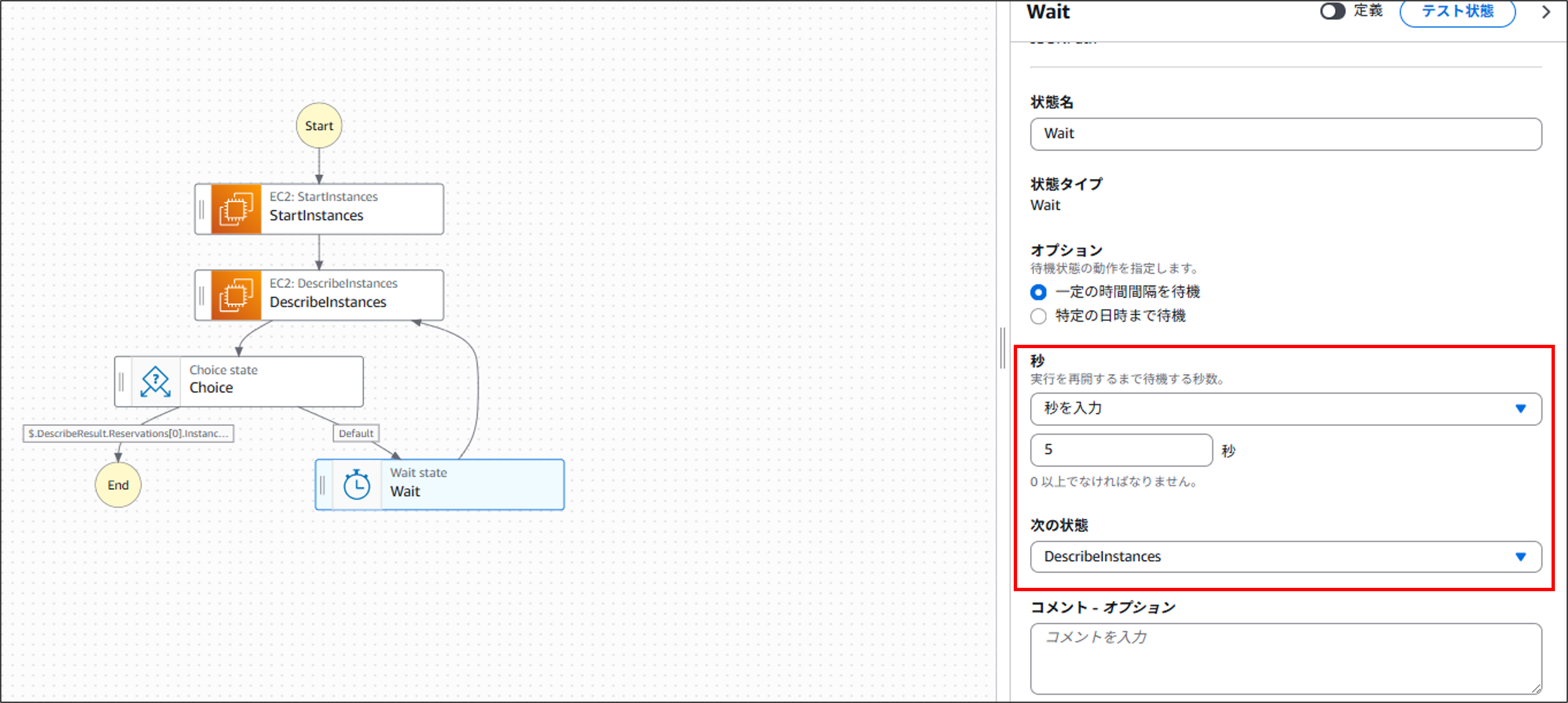The width and height of the screenshot is (1568, 703).
Task: Expand the seconds input mode selector arrow
Action: tap(1521, 409)
